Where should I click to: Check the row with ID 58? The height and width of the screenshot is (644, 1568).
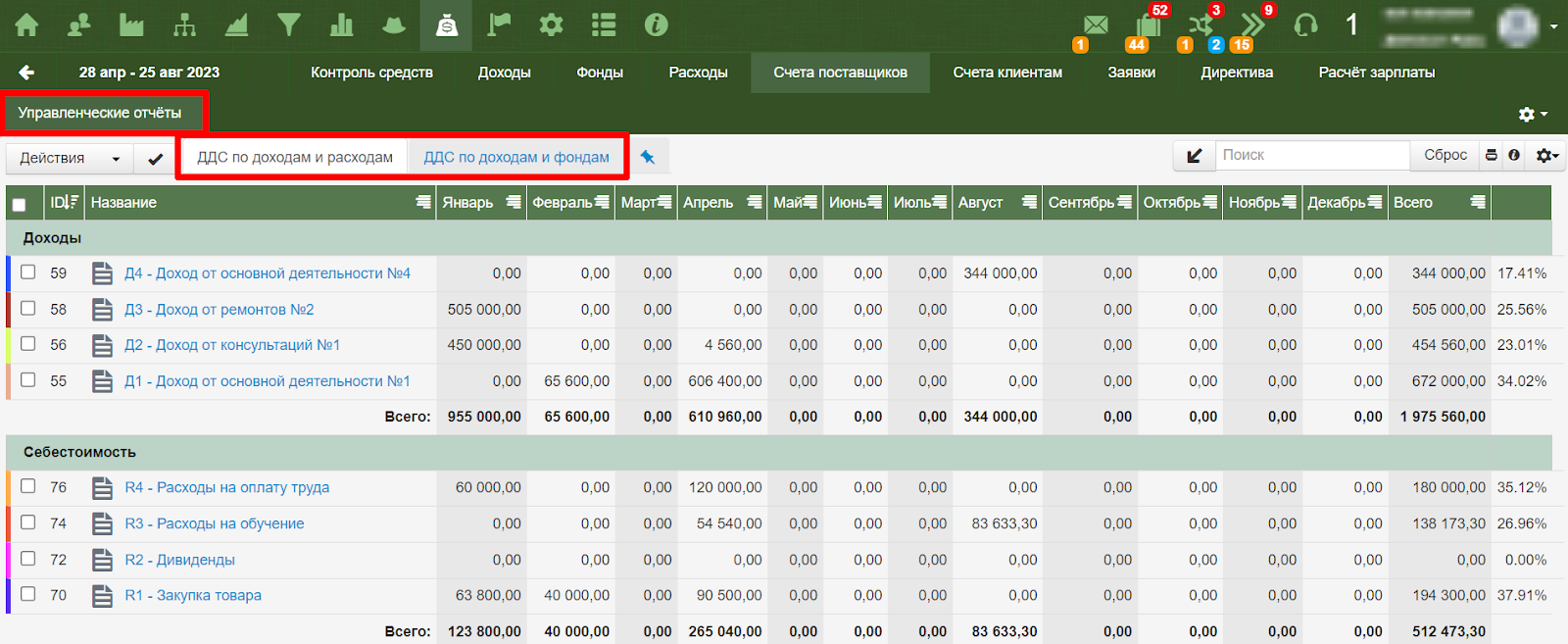28,309
